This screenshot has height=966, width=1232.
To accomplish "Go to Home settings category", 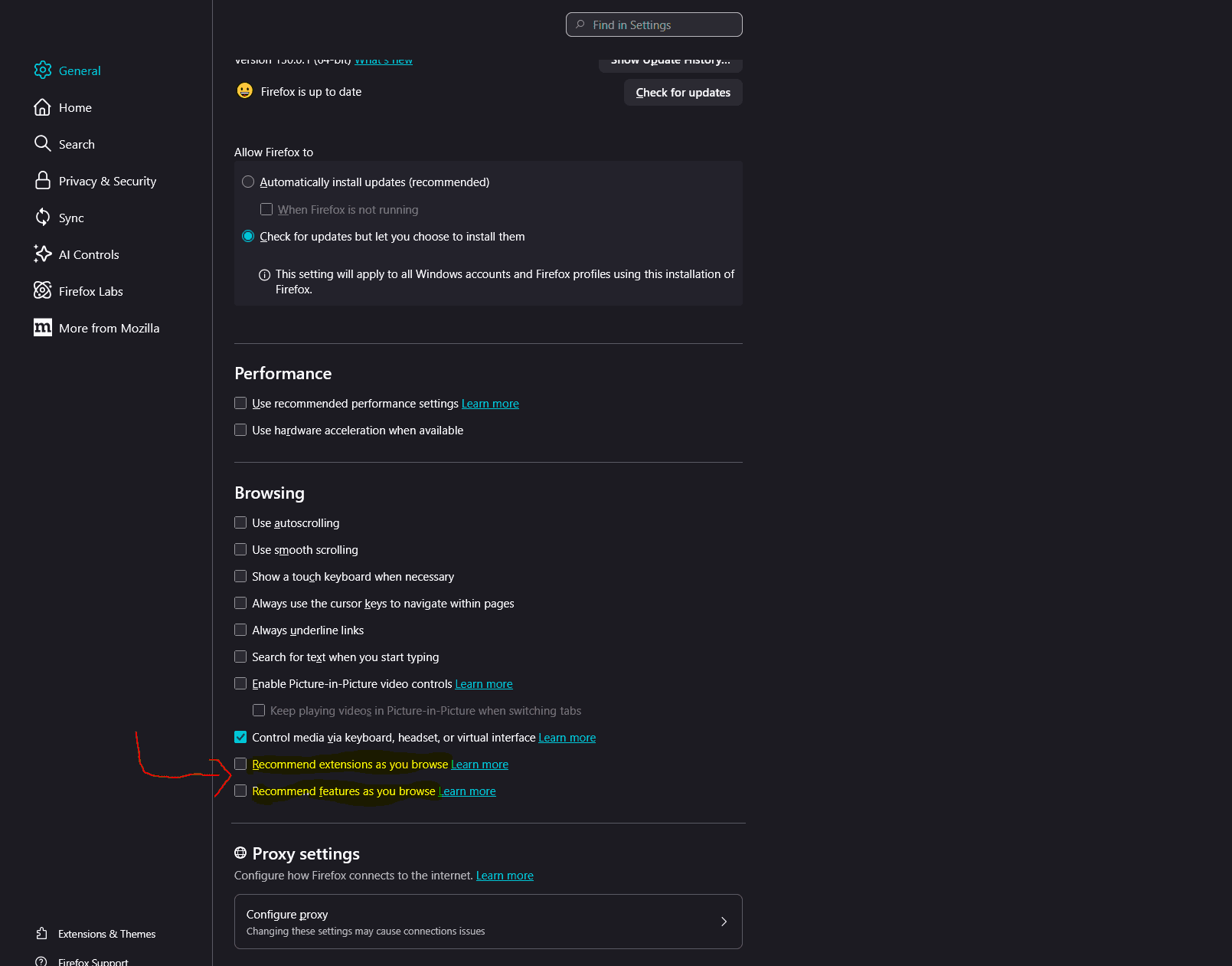I will coord(75,107).
